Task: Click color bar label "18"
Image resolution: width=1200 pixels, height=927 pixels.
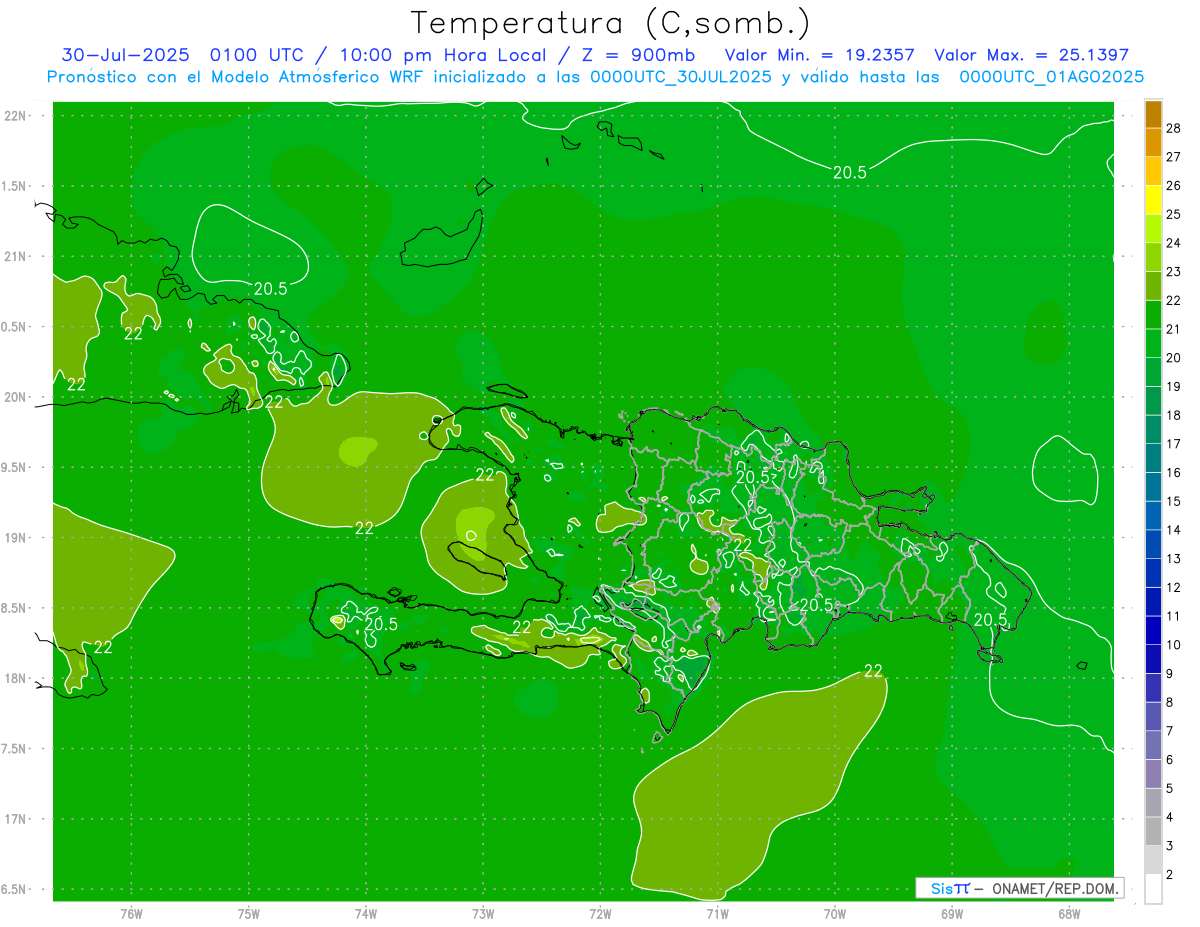Action: (1174, 415)
